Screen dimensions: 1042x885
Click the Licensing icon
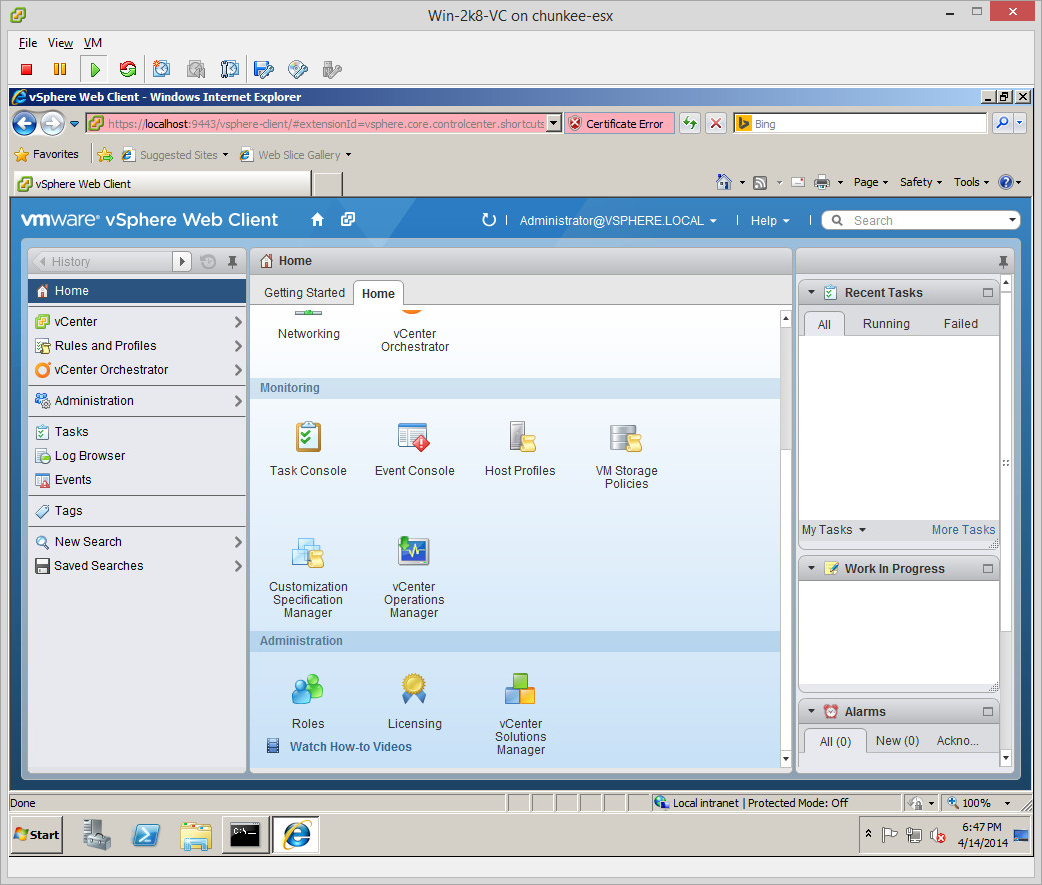[414, 689]
